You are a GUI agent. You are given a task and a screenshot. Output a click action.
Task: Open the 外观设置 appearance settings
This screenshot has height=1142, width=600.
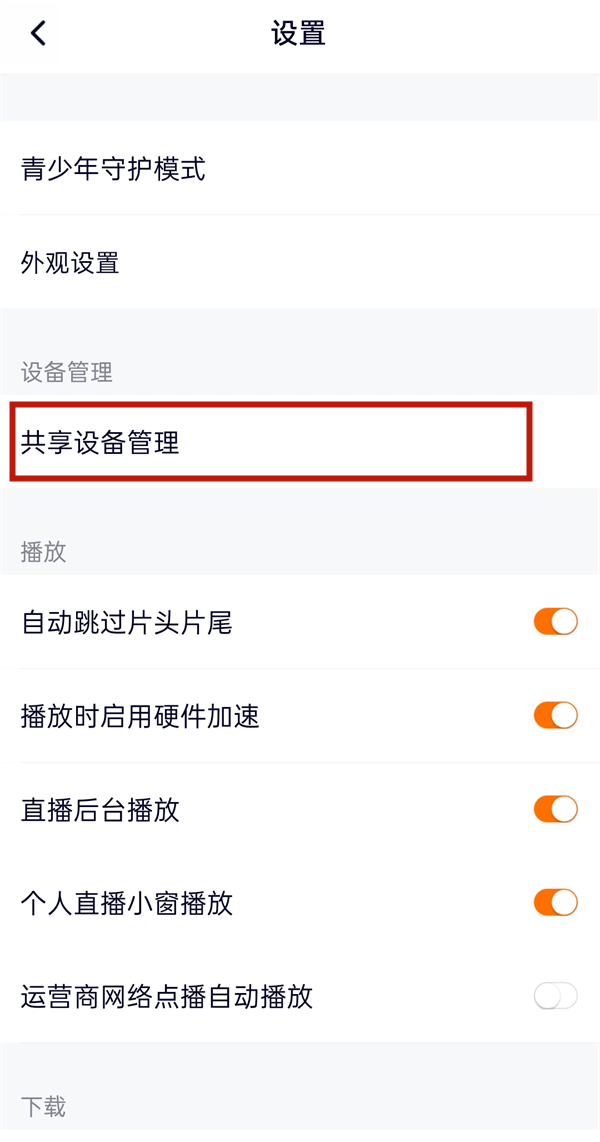point(70,264)
